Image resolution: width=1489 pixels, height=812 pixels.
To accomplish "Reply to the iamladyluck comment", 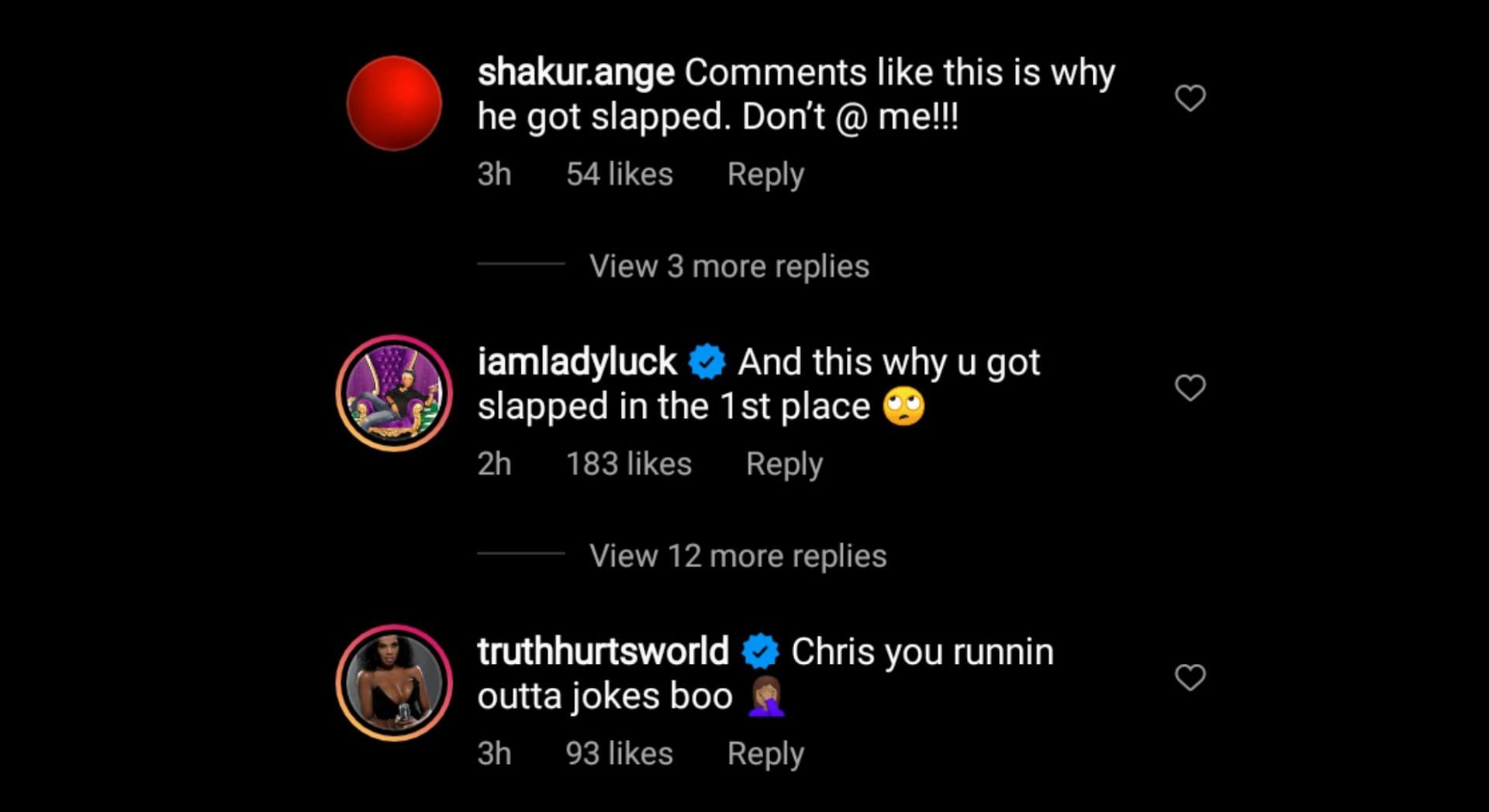I will click(784, 465).
